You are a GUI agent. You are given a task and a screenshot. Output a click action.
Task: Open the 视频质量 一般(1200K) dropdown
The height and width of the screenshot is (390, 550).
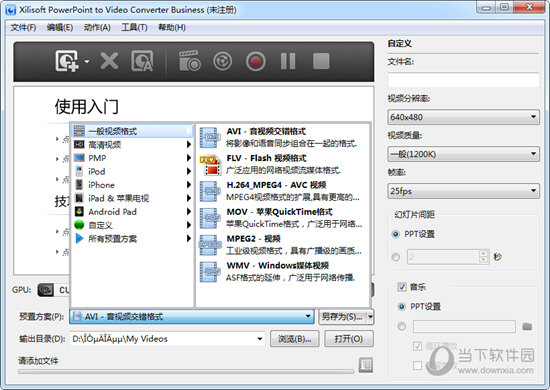point(463,154)
